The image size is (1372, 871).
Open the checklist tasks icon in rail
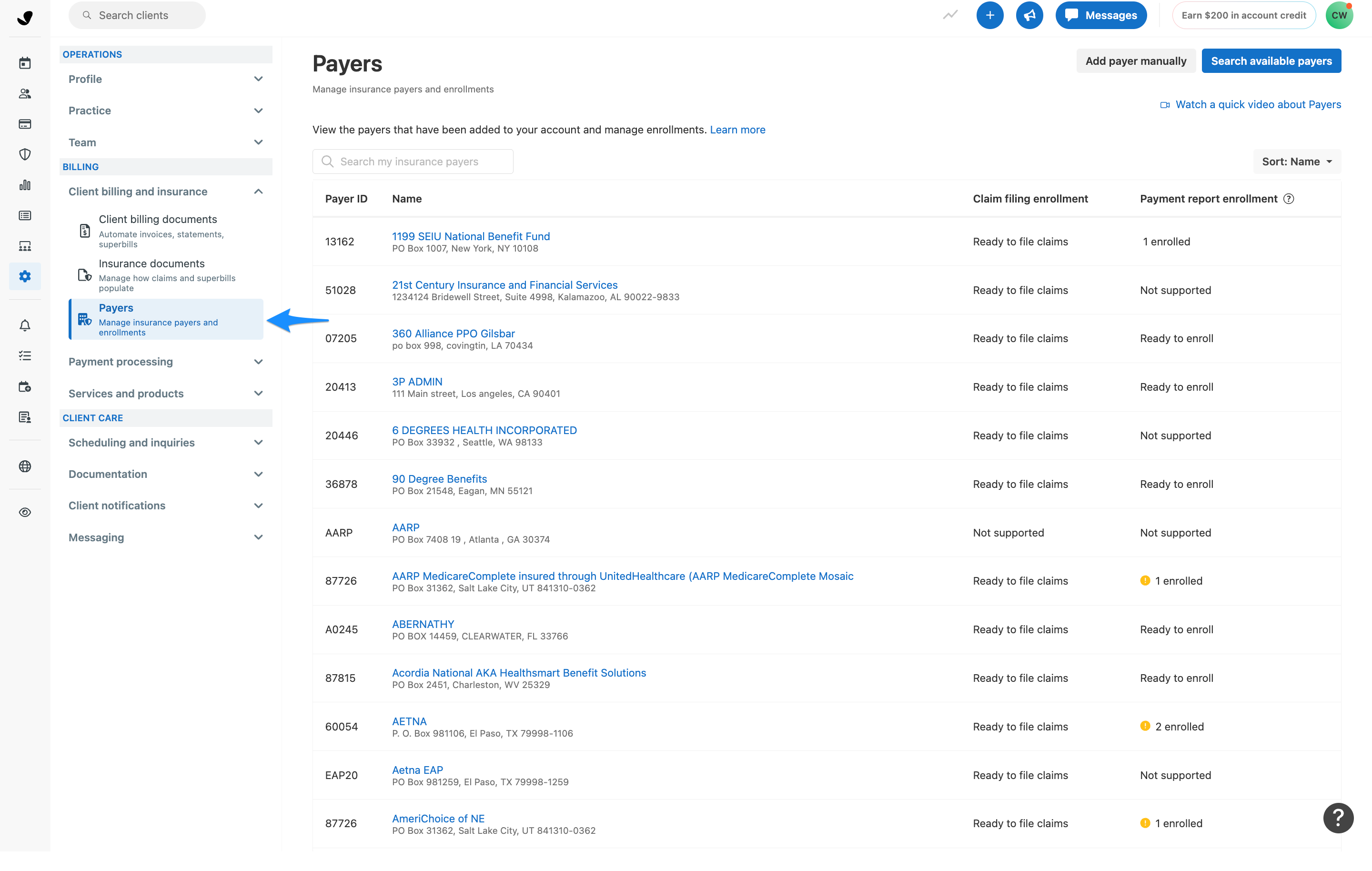pyautogui.click(x=25, y=356)
